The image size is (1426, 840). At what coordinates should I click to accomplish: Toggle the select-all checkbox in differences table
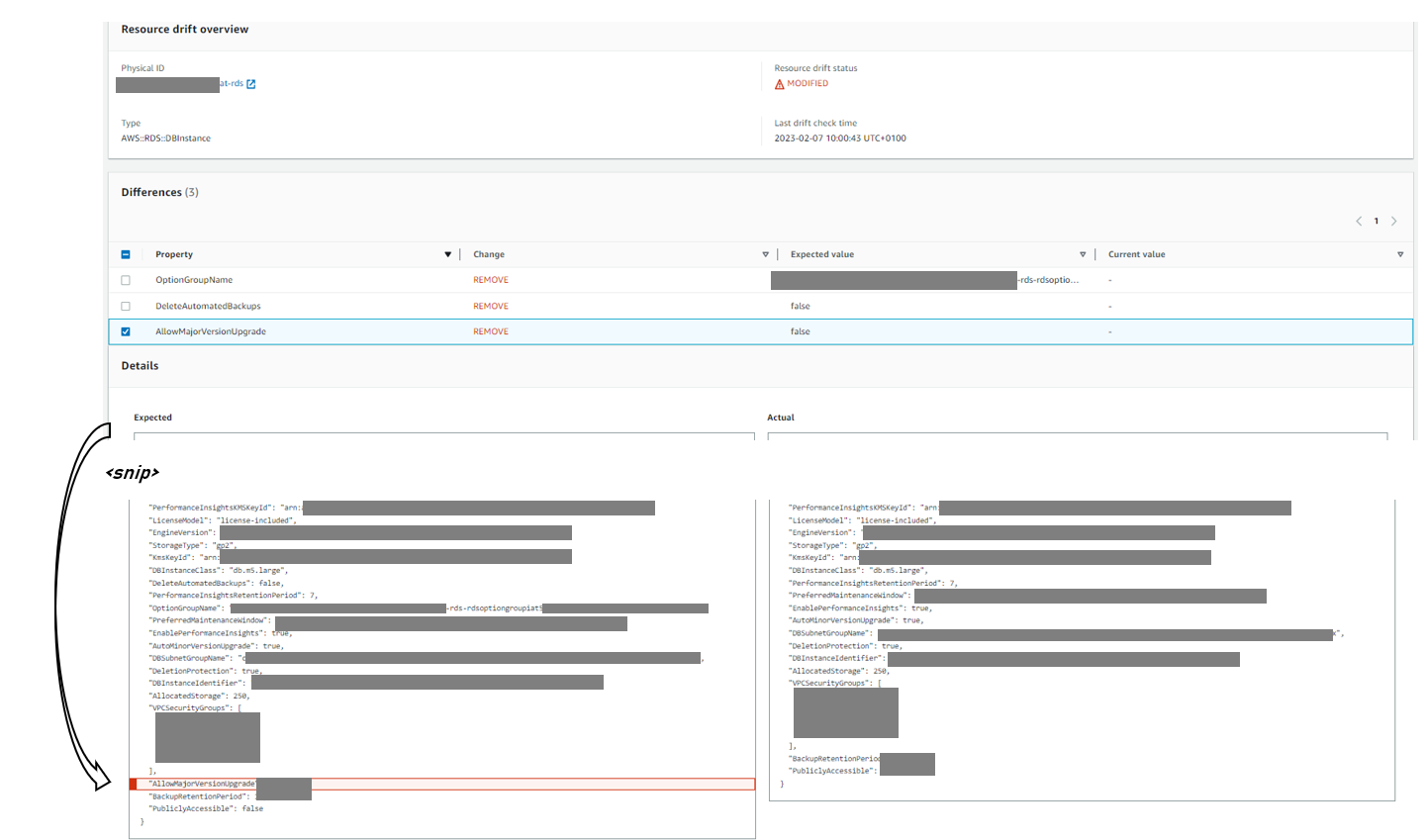click(126, 254)
